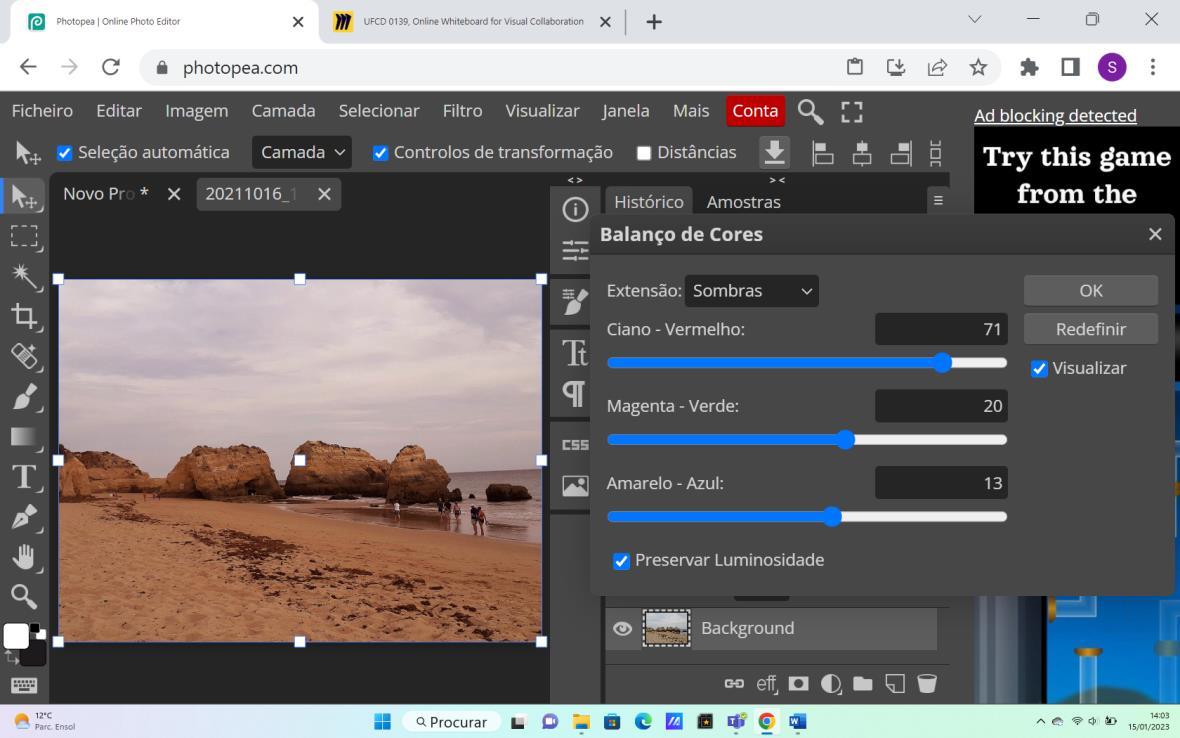Hide the Background layer with the eye icon
The height and width of the screenshot is (738, 1180).
coord(622,628)
